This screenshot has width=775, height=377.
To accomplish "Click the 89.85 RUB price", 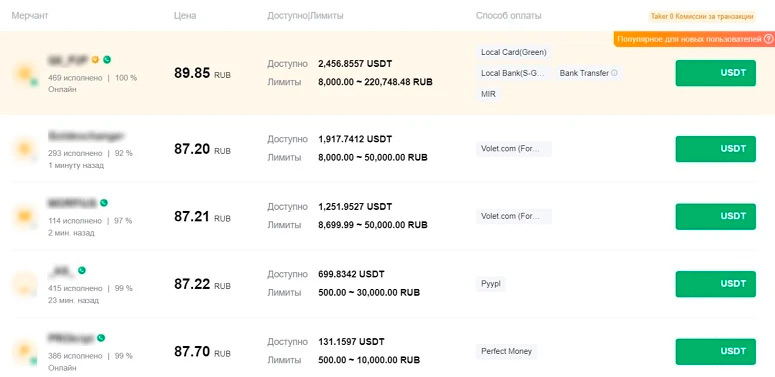I will [202, 74].
